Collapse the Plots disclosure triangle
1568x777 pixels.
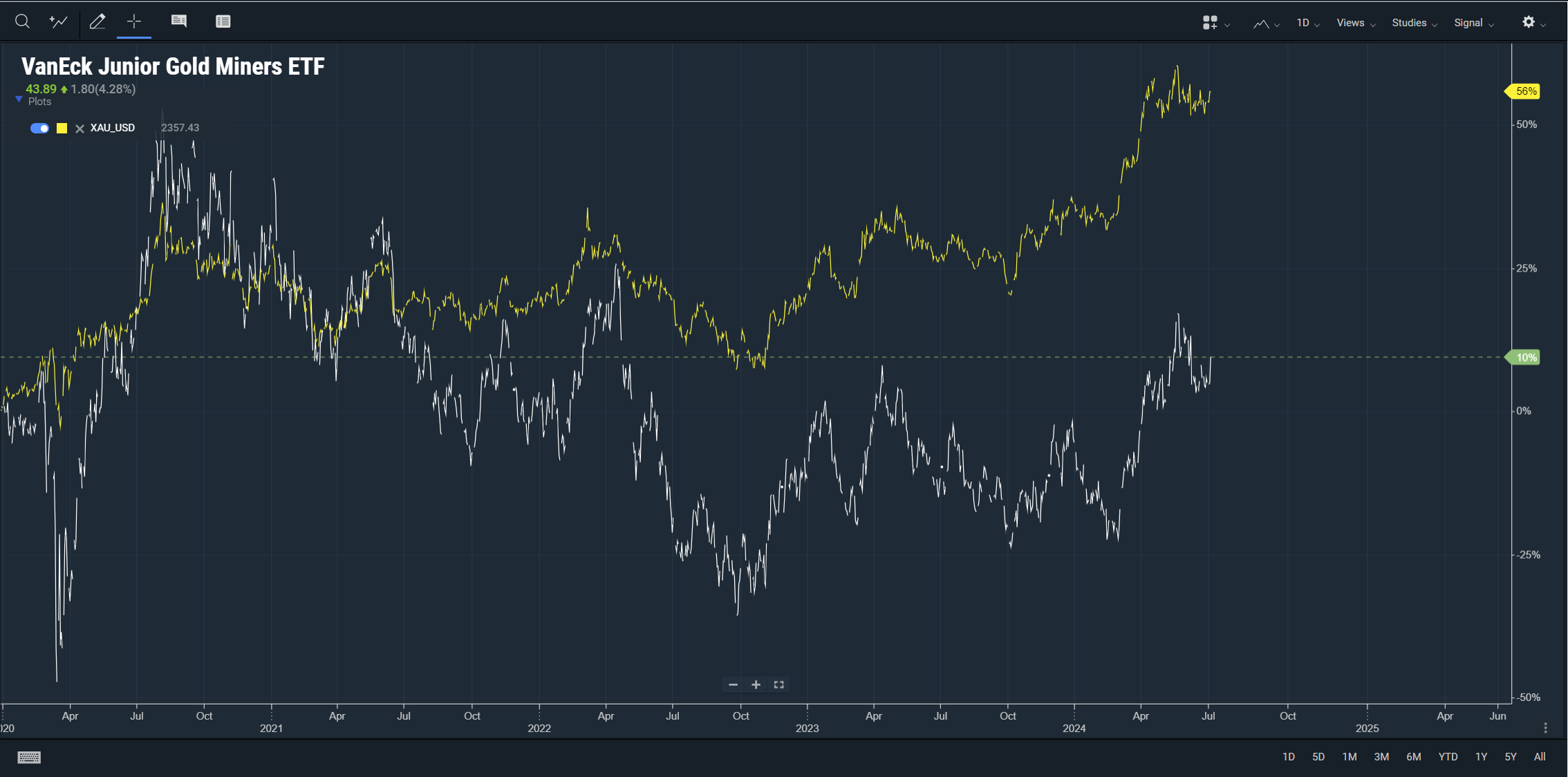(19, 100)
